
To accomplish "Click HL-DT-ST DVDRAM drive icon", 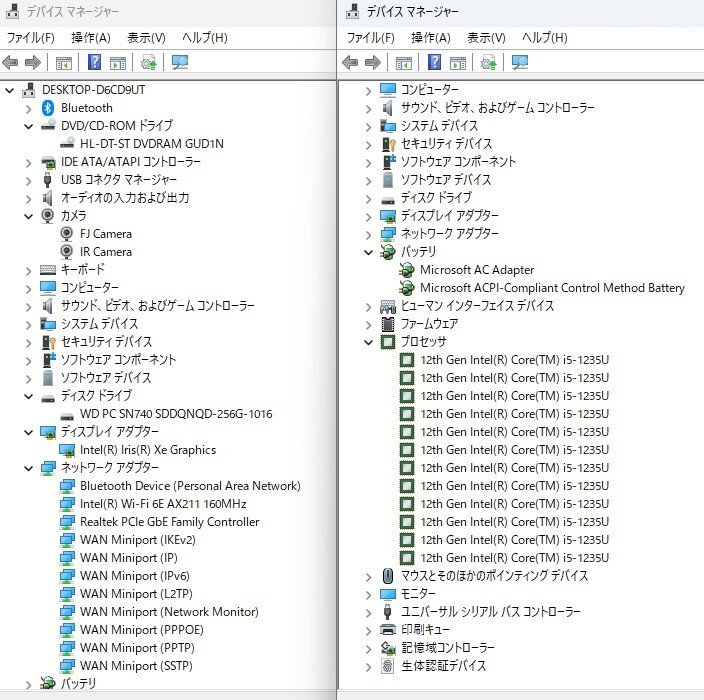I will (x=67, y=143).
